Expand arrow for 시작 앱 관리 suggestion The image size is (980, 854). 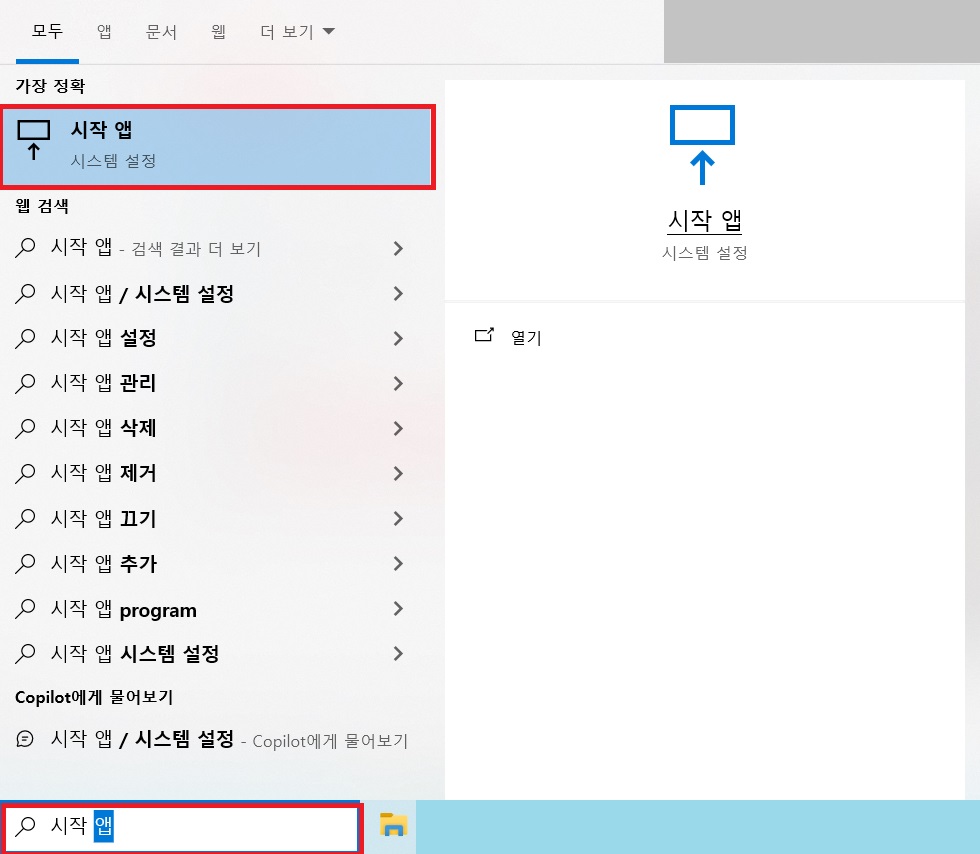tap(398, 383)
